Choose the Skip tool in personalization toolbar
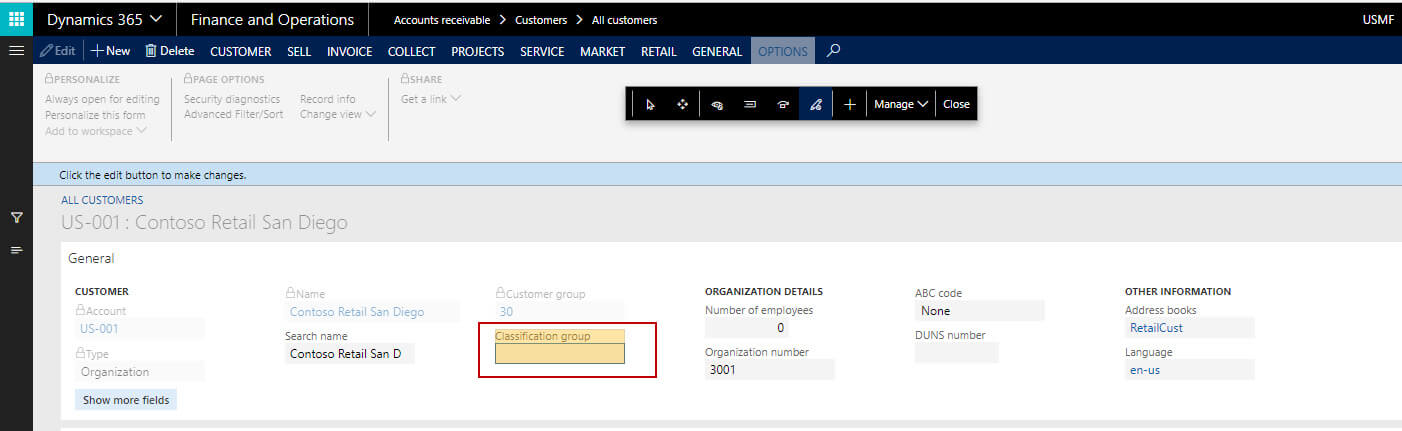 pos(783,104)
